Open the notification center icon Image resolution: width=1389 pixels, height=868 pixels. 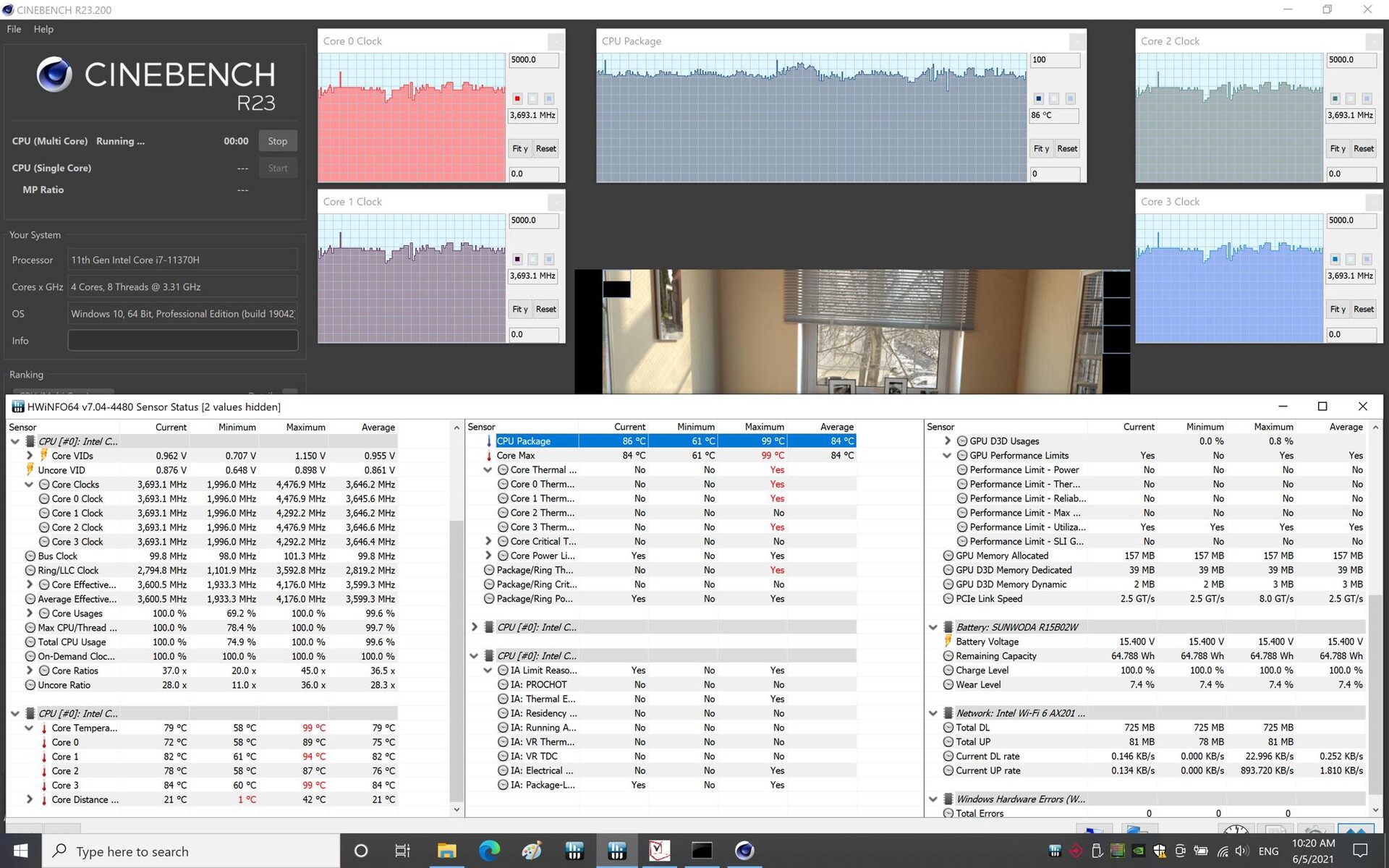[x=1360, y=851]
